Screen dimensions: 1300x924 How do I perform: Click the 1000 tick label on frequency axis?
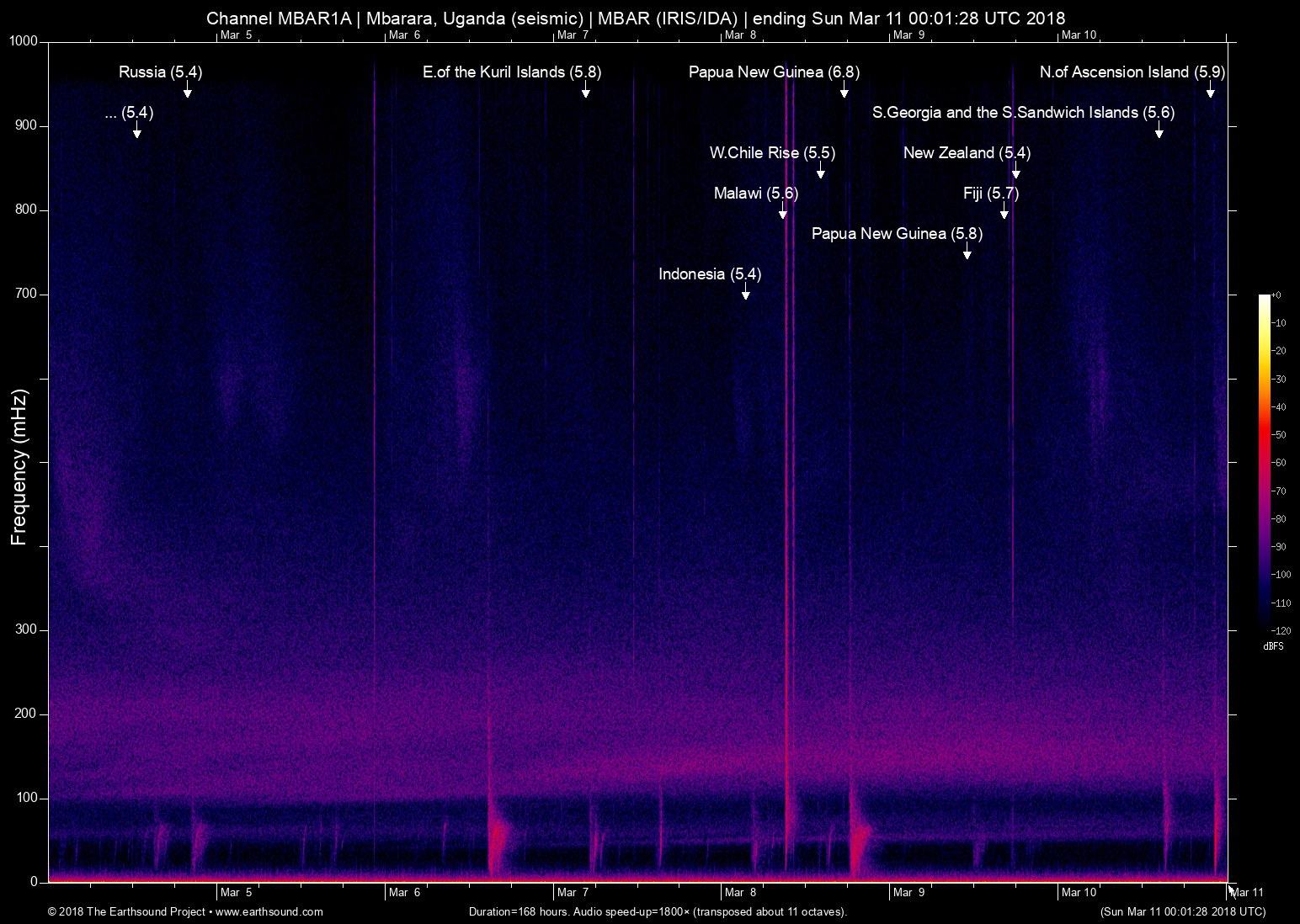click(x=23, y=41)
